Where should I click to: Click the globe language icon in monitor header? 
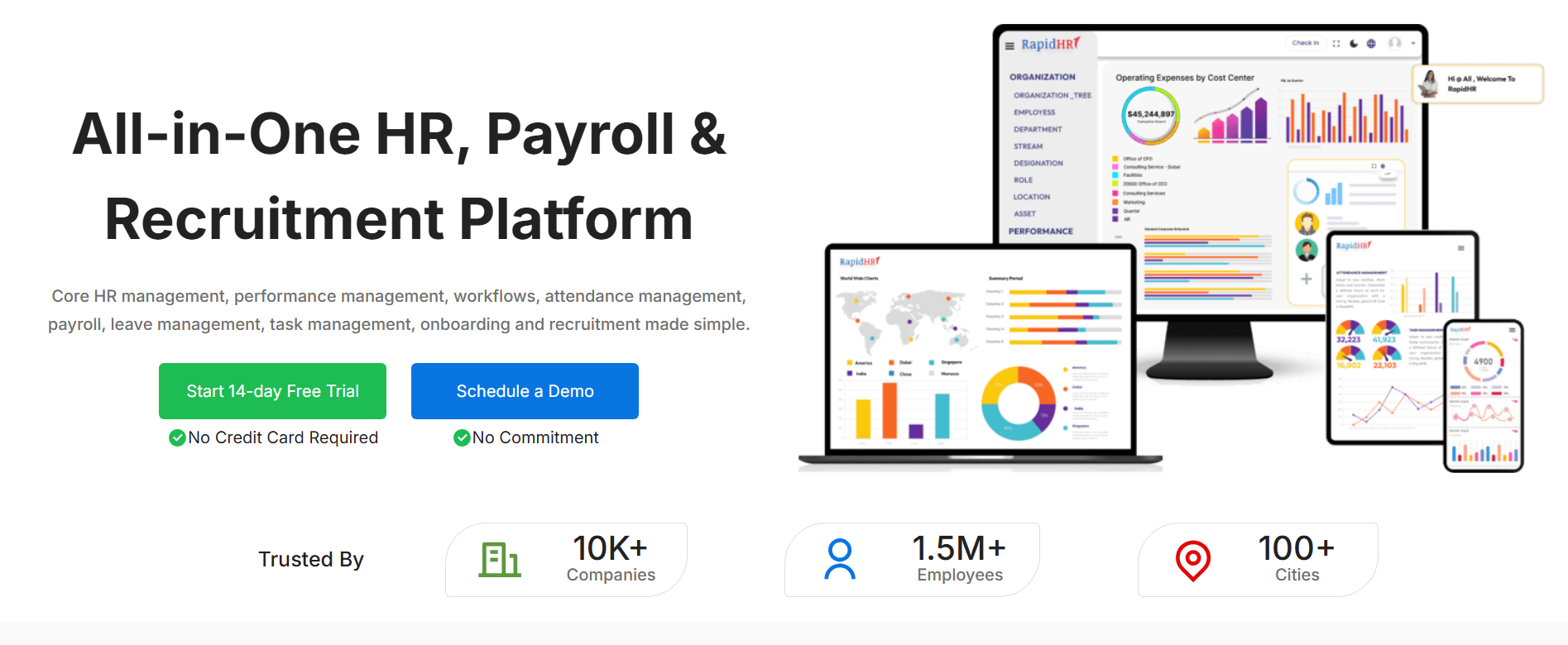click(1371, 44)
